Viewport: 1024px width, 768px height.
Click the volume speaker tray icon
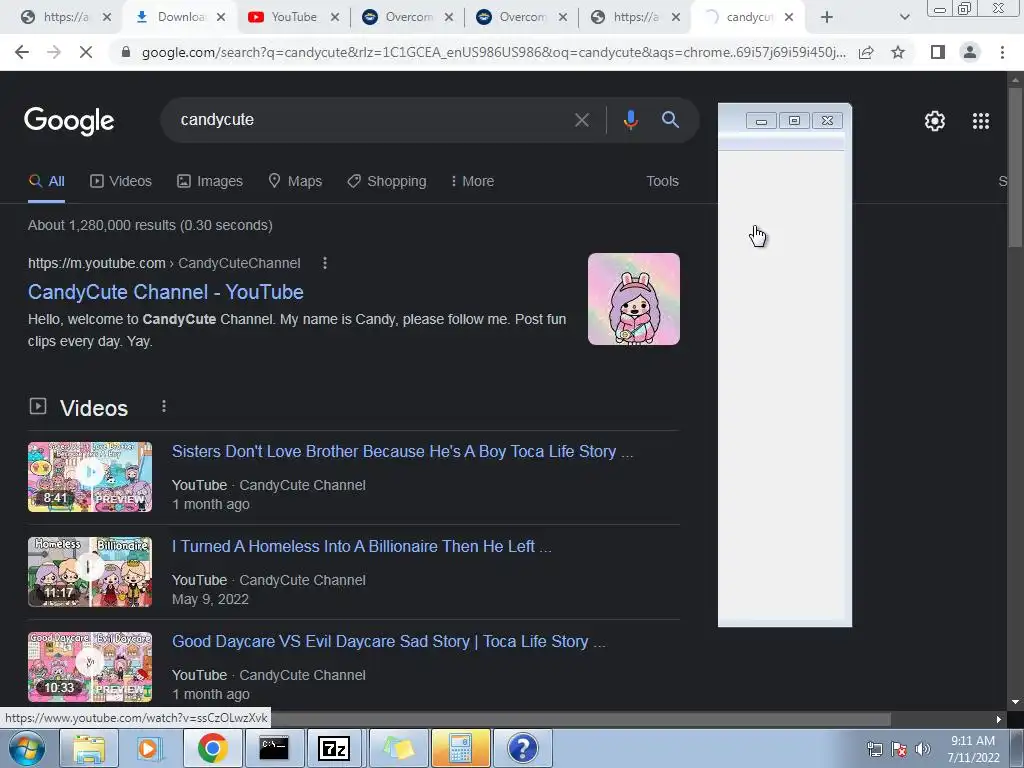(922, 749)
